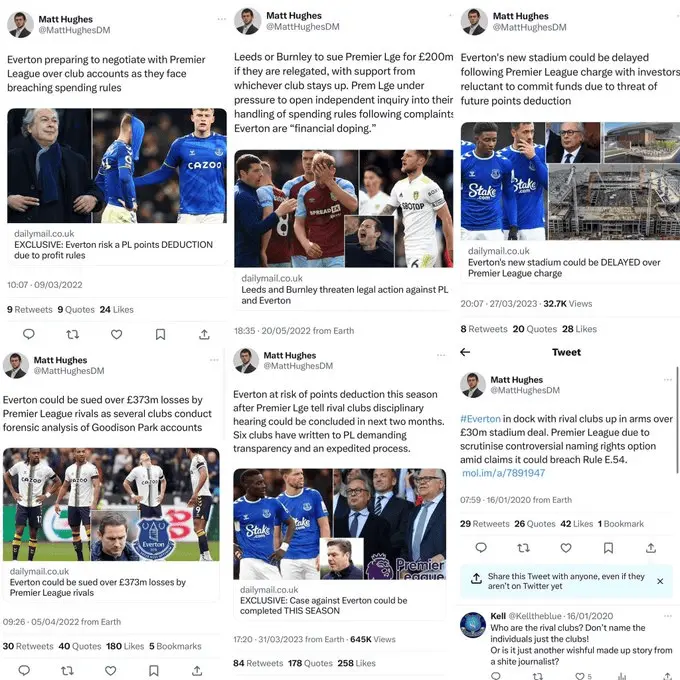Open Kell's profile avatar

[473, 625]
